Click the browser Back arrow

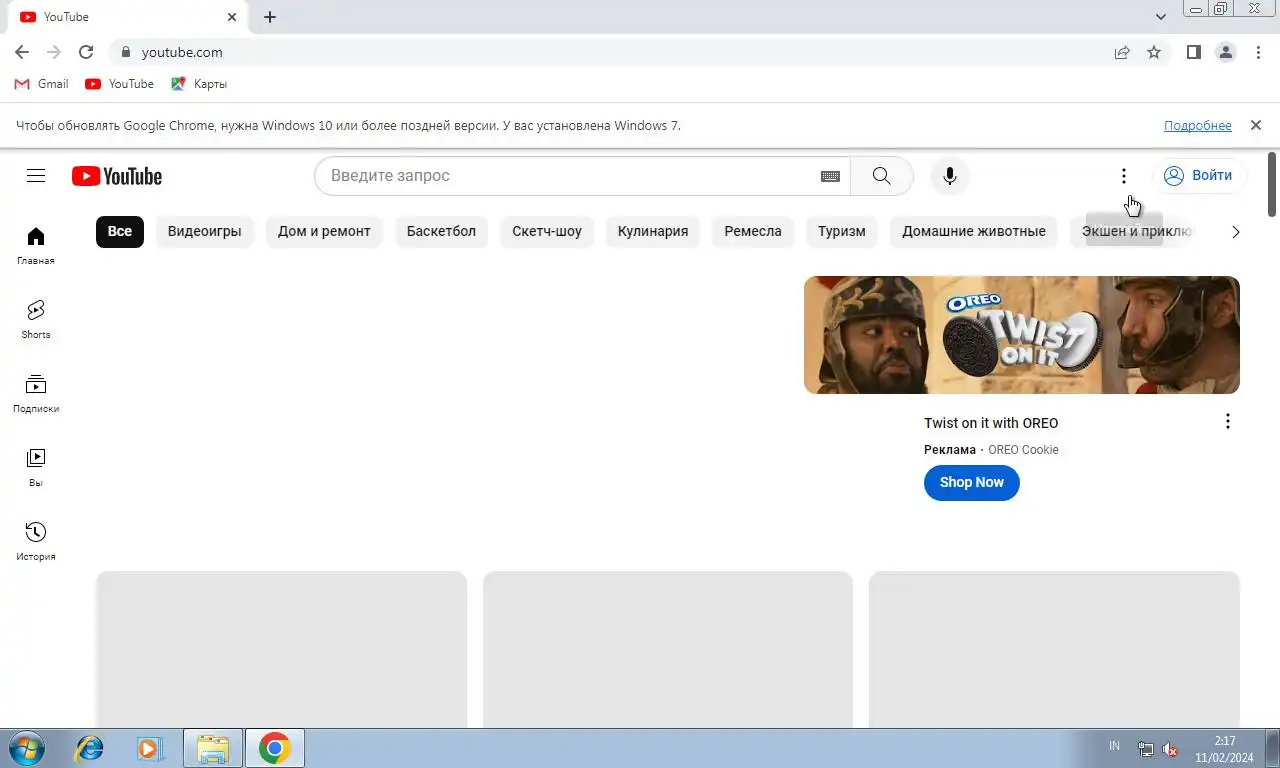(22, 52)
